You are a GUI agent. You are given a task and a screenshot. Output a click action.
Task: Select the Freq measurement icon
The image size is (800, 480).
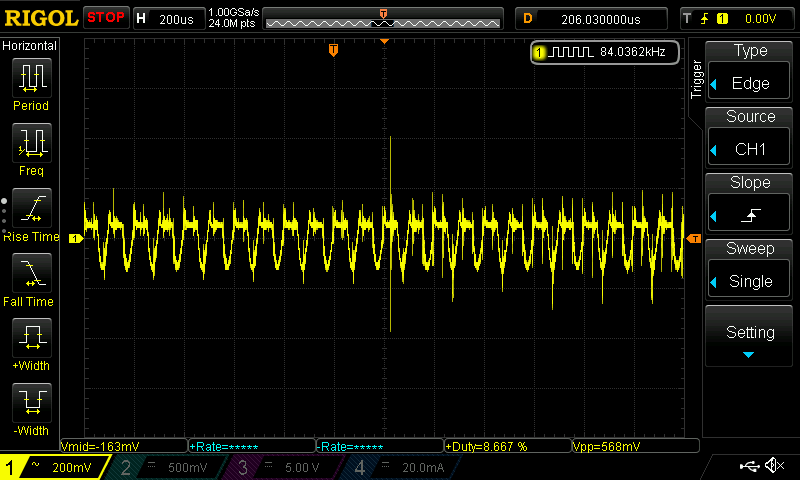click(x=32, y=142)
